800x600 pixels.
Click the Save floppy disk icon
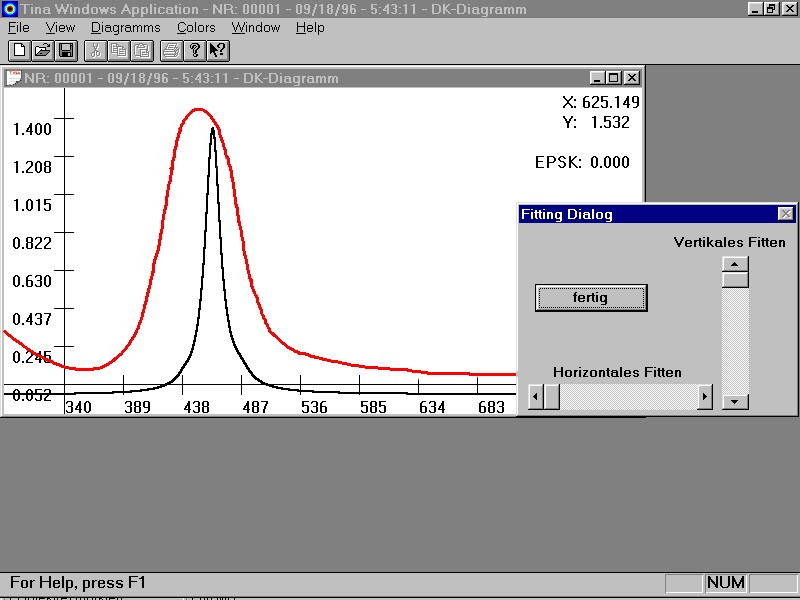click(x=66, y=50)
